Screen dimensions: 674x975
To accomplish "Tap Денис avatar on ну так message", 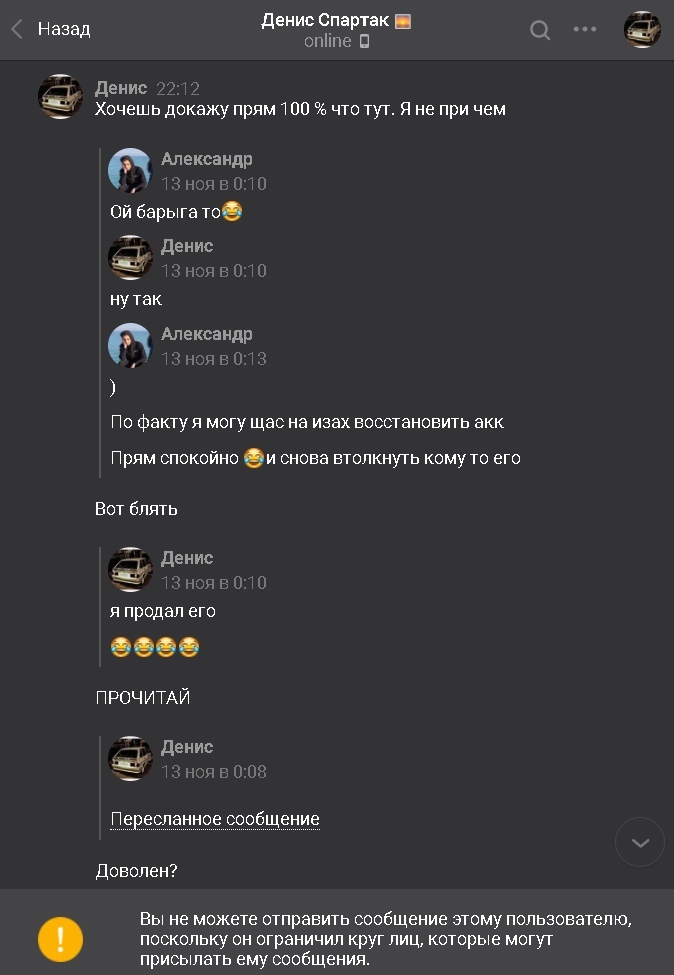I will [x=130, y=257].
